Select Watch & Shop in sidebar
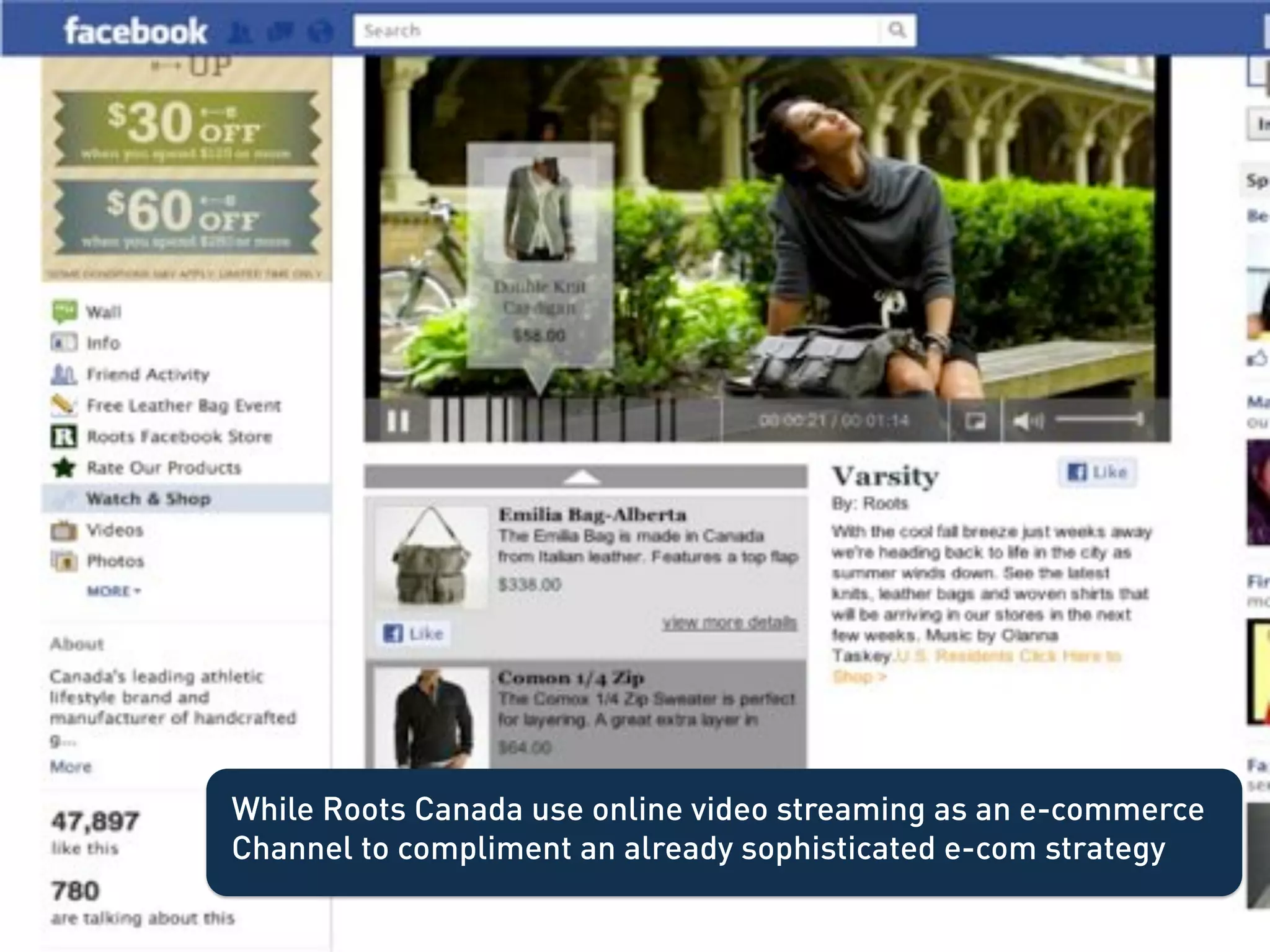The height and width of the screenshot is (952, 1270). coord(186,498)
